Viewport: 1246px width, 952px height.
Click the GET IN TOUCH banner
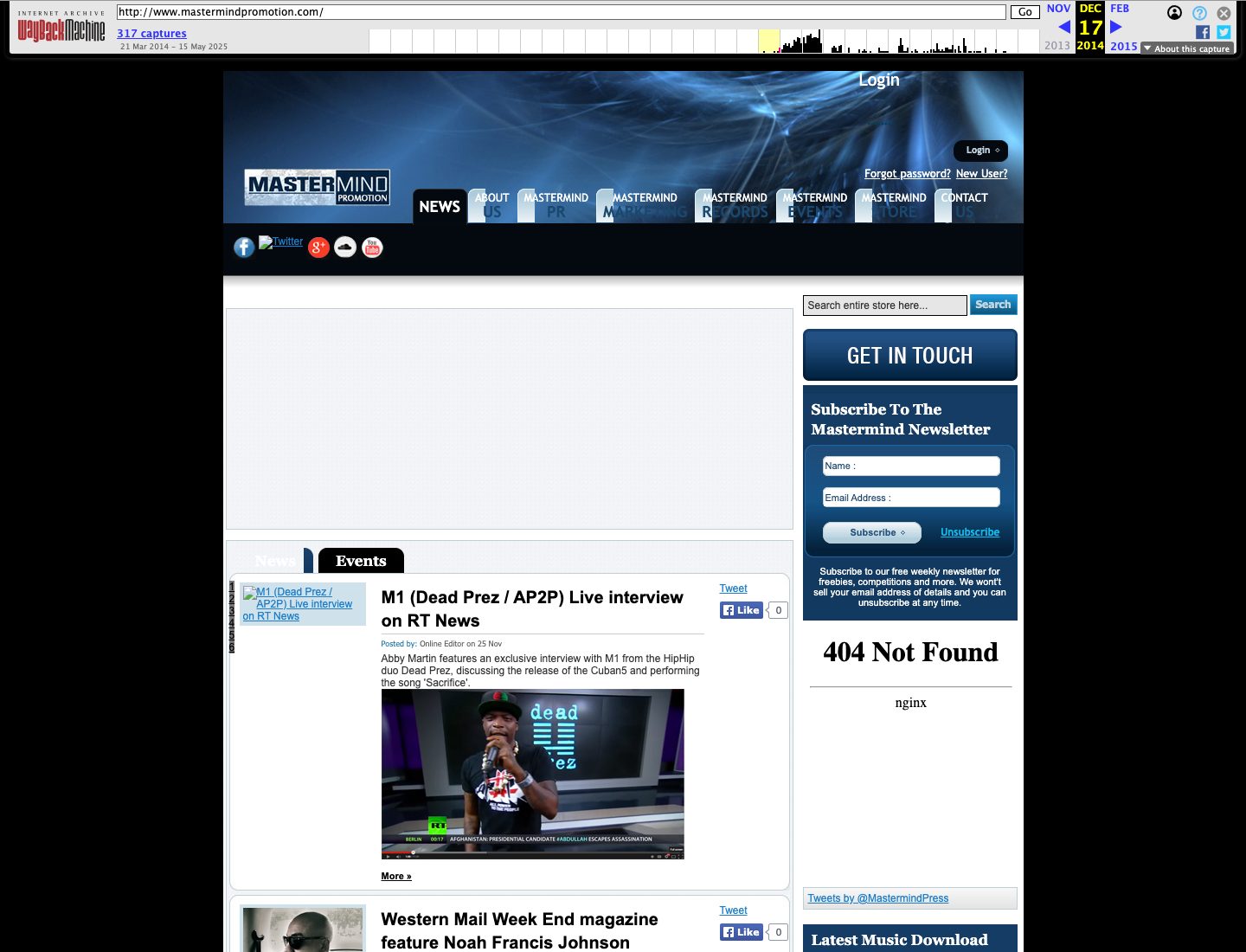click(x=910, y=355)
